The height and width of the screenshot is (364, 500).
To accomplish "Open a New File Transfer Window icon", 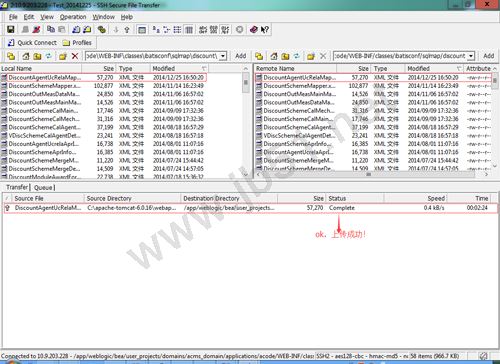I will click(87, 30).
